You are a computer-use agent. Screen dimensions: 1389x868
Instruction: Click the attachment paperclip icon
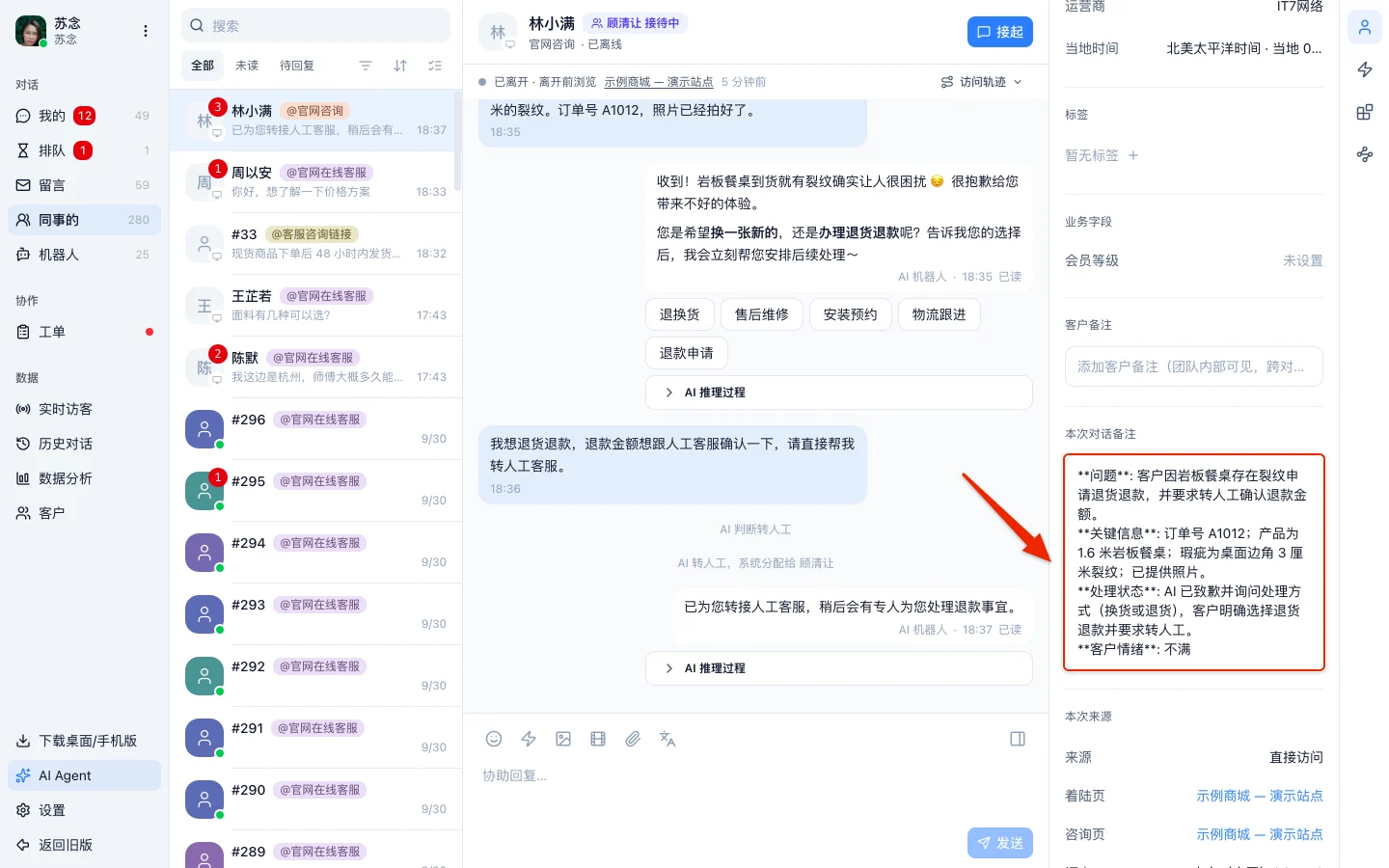click(633, 739)
